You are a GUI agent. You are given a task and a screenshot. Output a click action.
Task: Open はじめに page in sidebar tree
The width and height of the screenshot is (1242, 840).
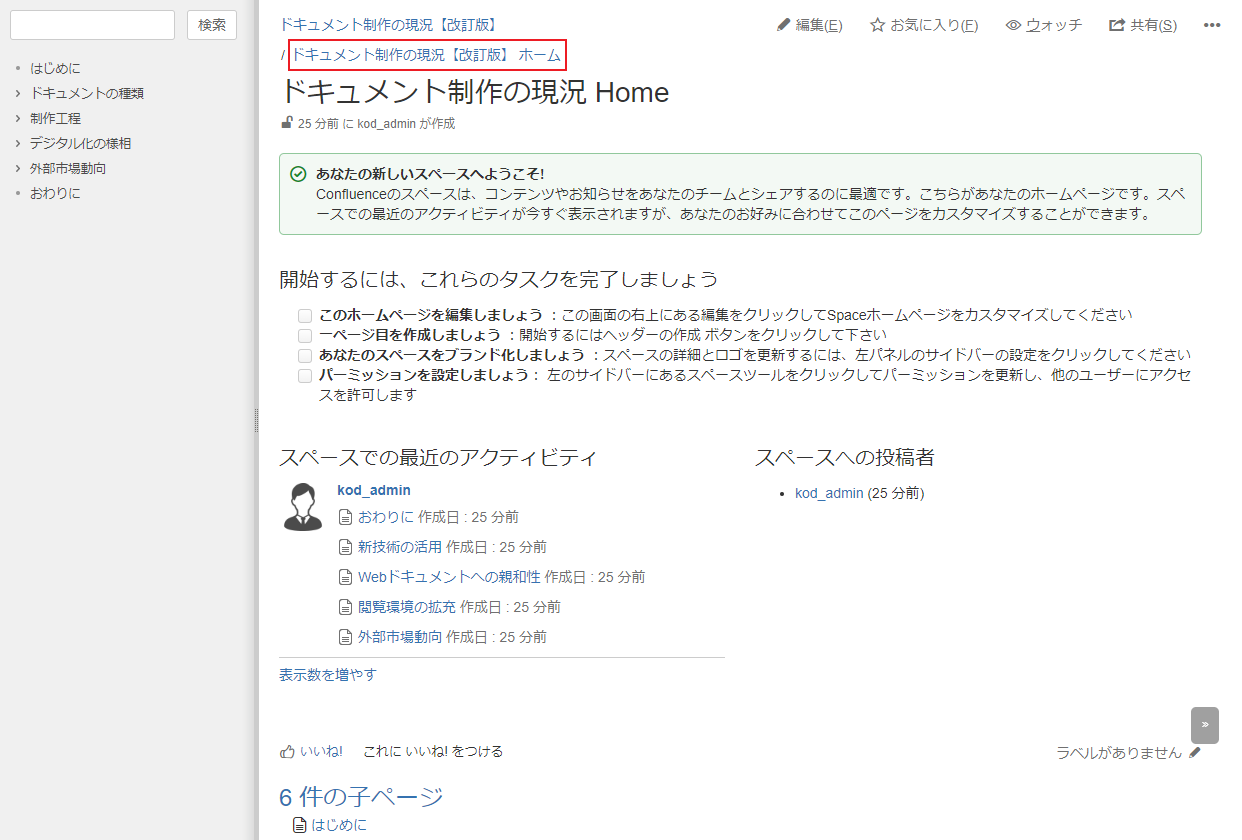[55, 68]
